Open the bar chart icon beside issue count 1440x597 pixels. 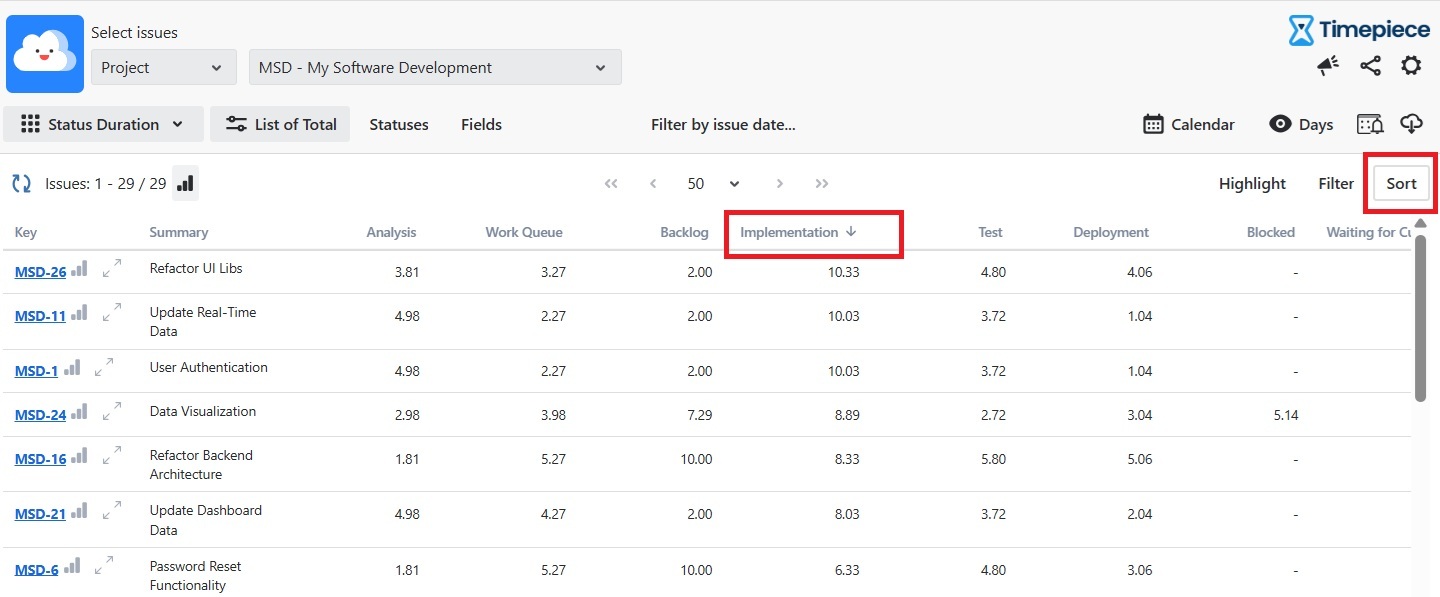tap(186, 184)
